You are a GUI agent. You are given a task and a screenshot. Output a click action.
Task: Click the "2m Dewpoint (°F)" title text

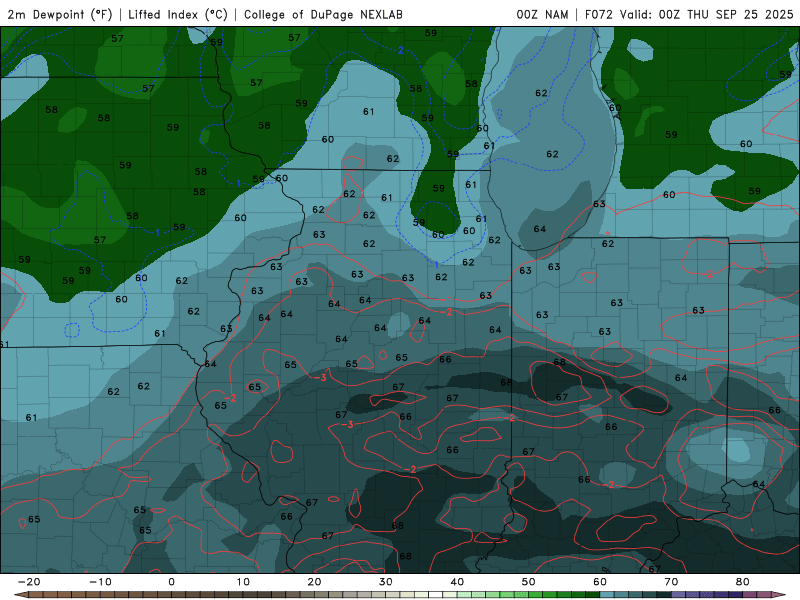[60, 14]
